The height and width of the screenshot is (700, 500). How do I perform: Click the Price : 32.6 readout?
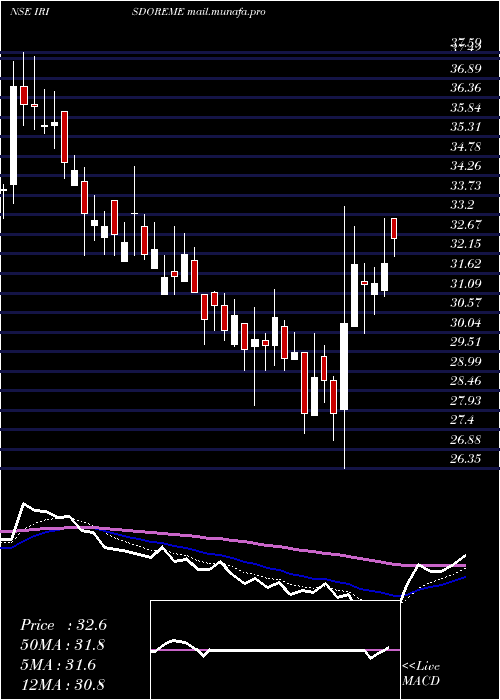(x=63, y=625)
